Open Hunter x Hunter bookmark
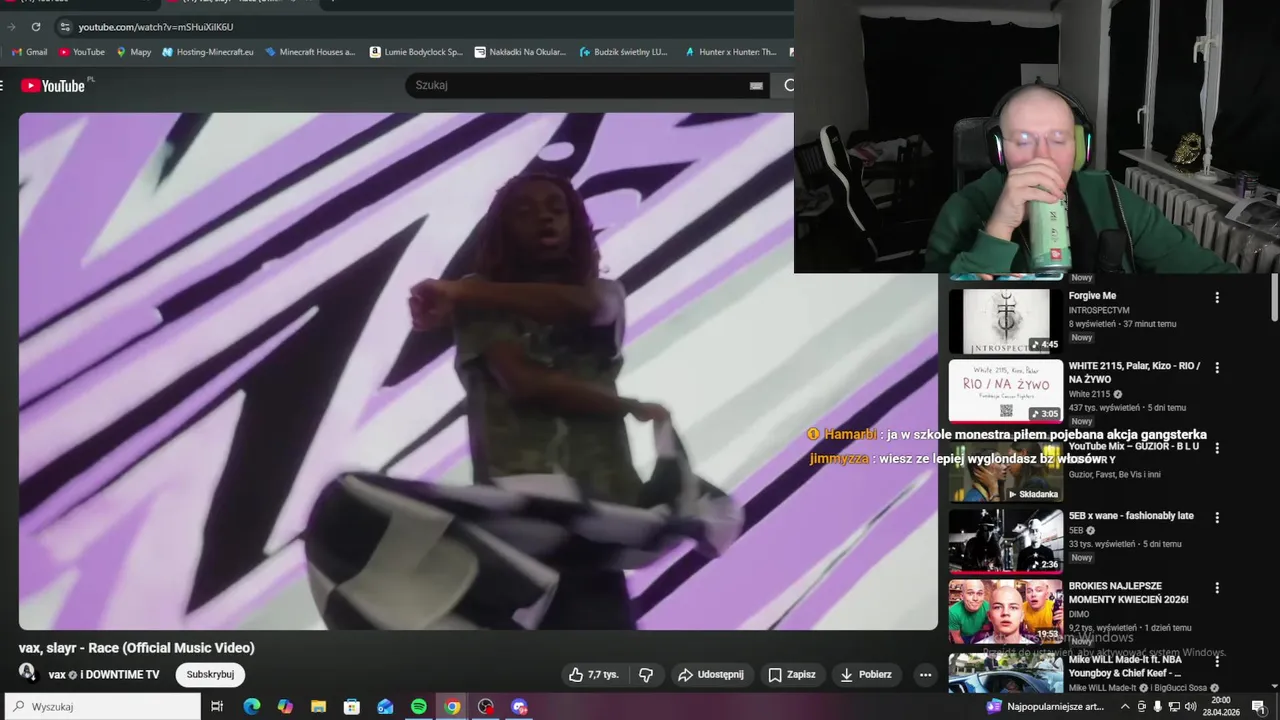This screenshot has width=1280, height=720. pyautogui.click(x=730, y=52)
